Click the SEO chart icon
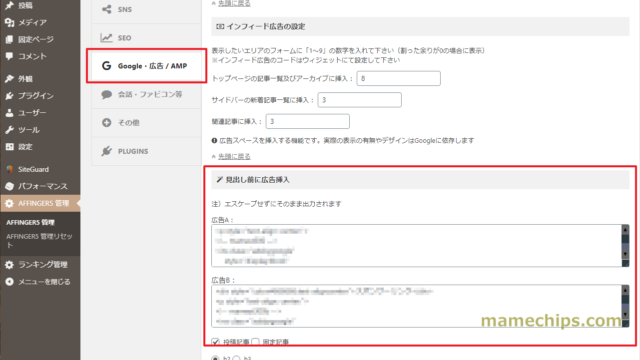This screenshot has width=640, height=360. [107, 38]
